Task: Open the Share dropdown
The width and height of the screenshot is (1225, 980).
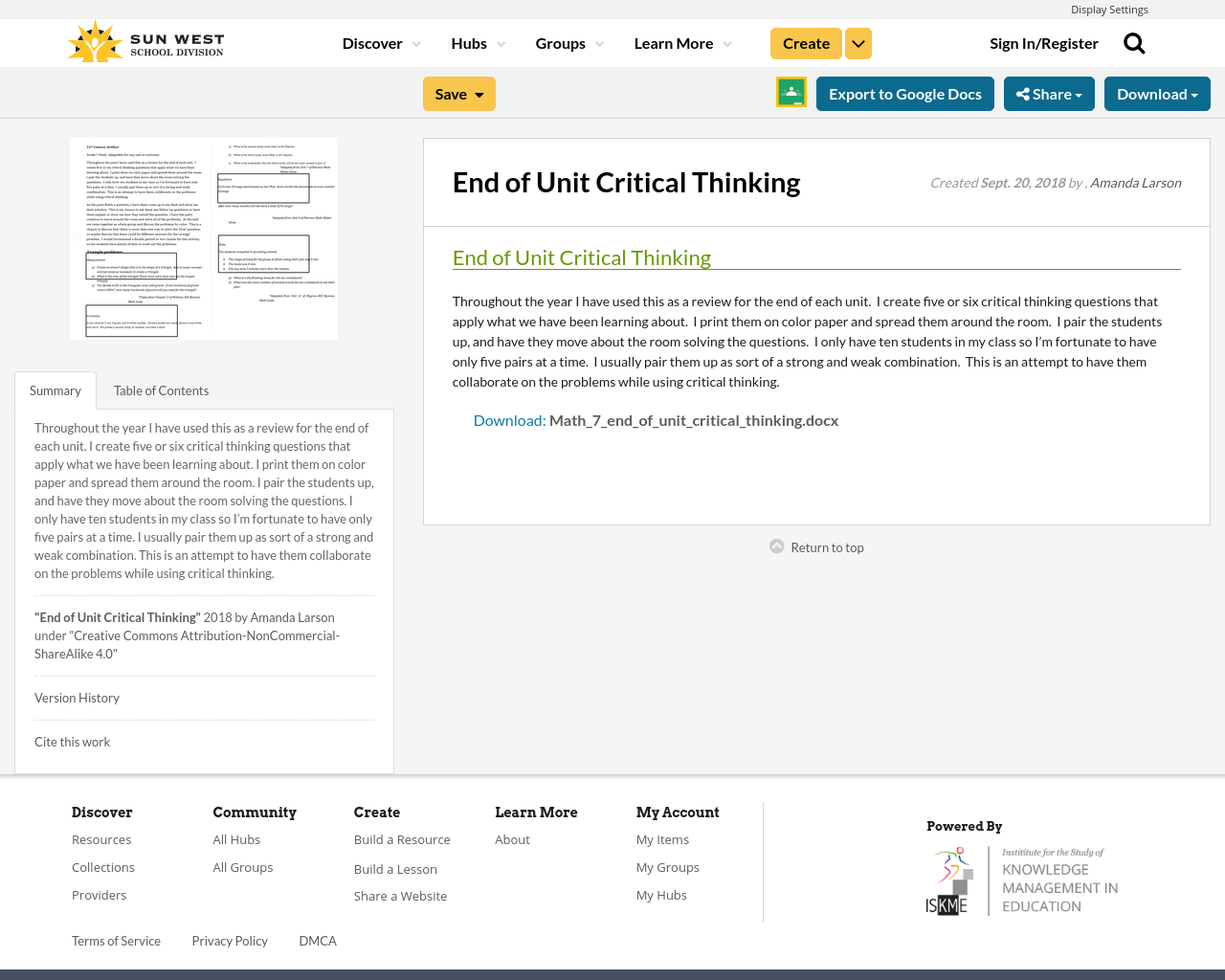Action: [x=1049, y=93]
